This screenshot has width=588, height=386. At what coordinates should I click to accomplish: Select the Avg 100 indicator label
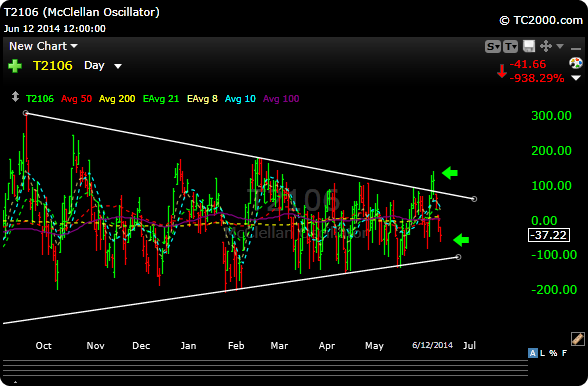click(x=281, y=99)
